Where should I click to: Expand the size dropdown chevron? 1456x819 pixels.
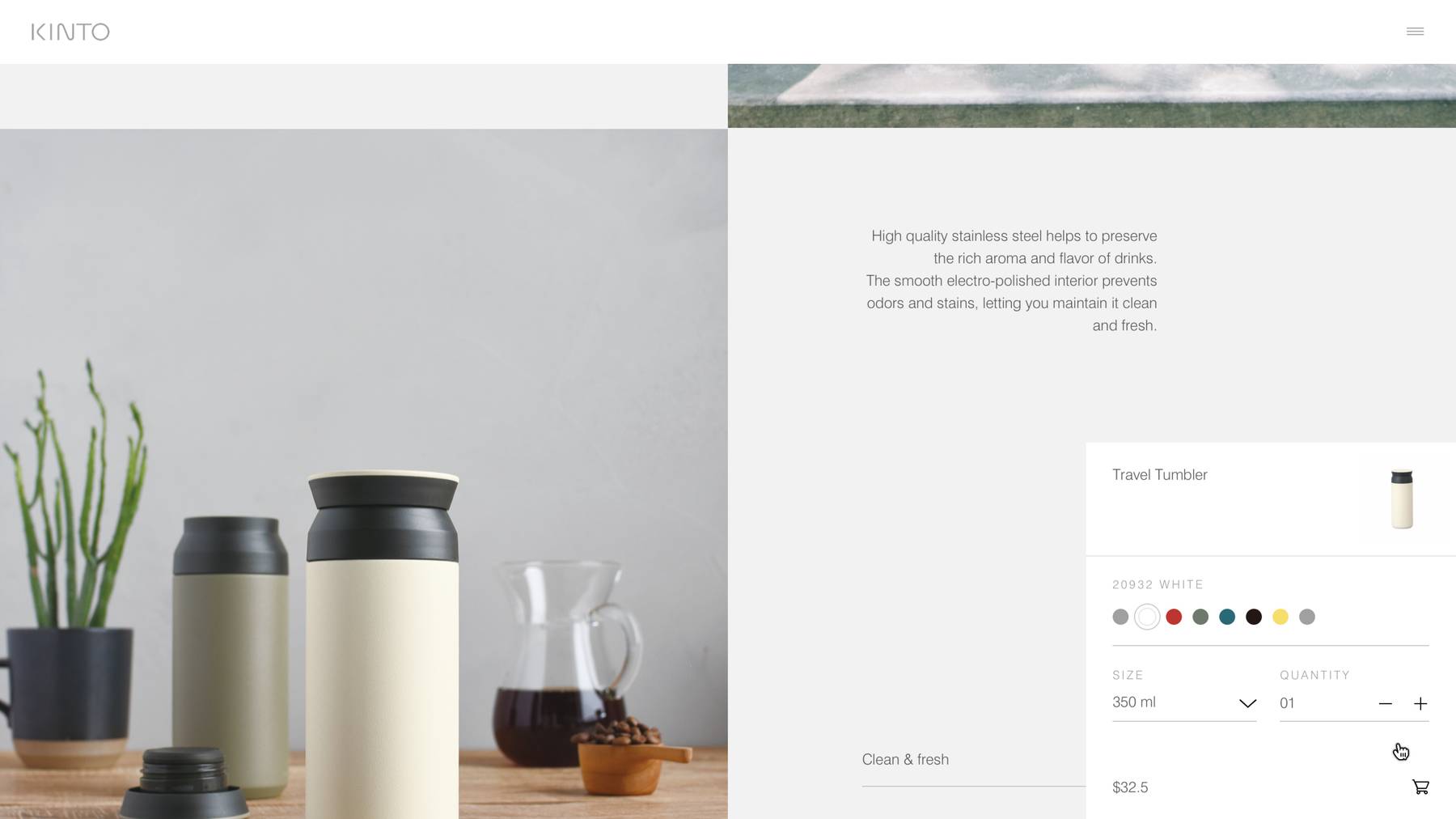[1247, 703]
